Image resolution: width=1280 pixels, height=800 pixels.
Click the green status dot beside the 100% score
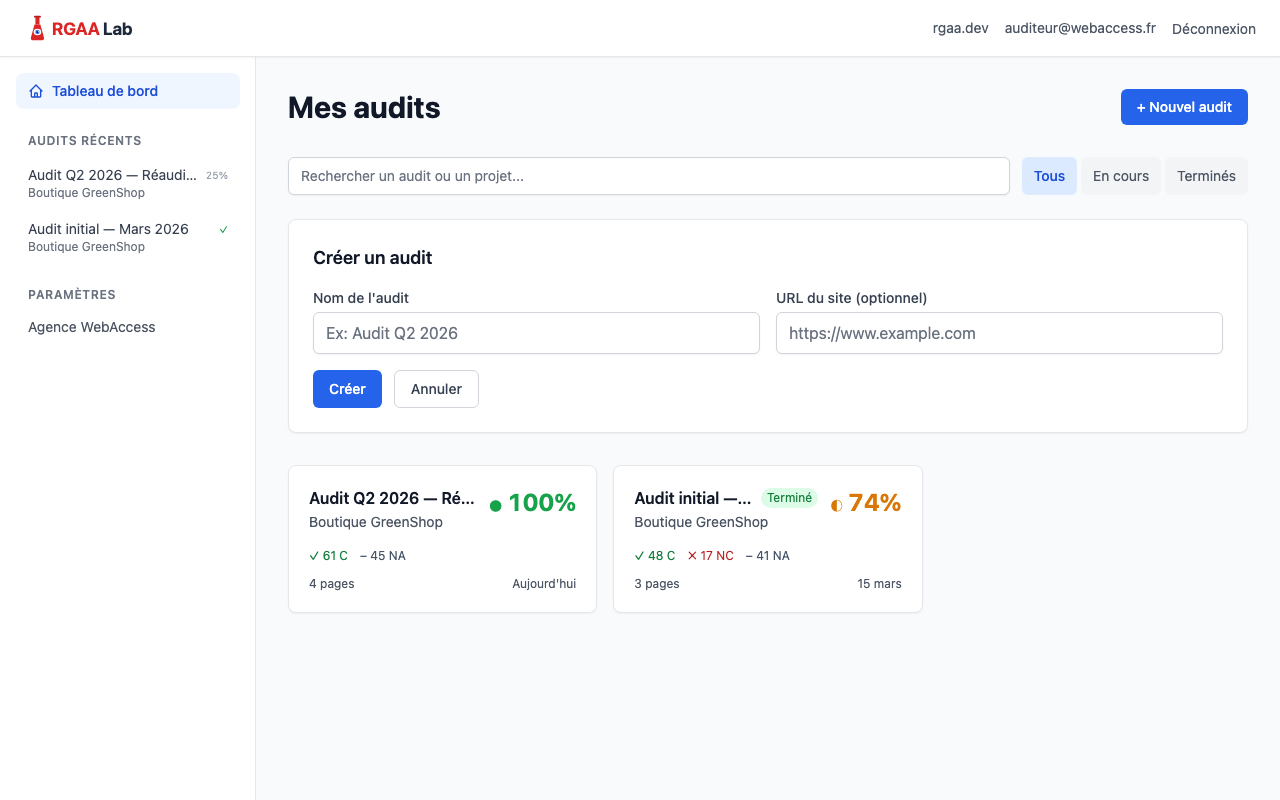pos(496,504)
